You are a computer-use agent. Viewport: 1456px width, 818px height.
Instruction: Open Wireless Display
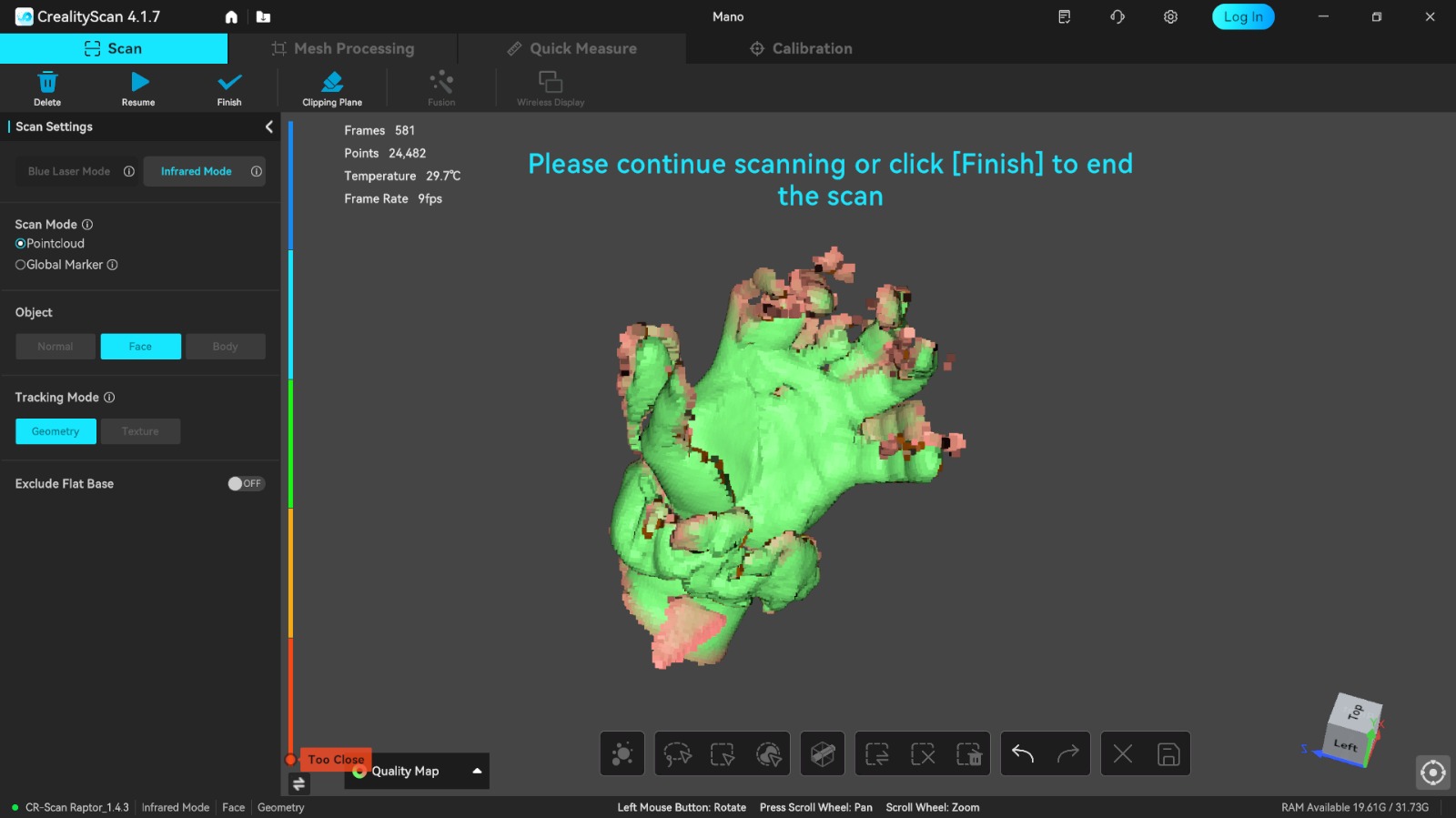tap(551, 88)
